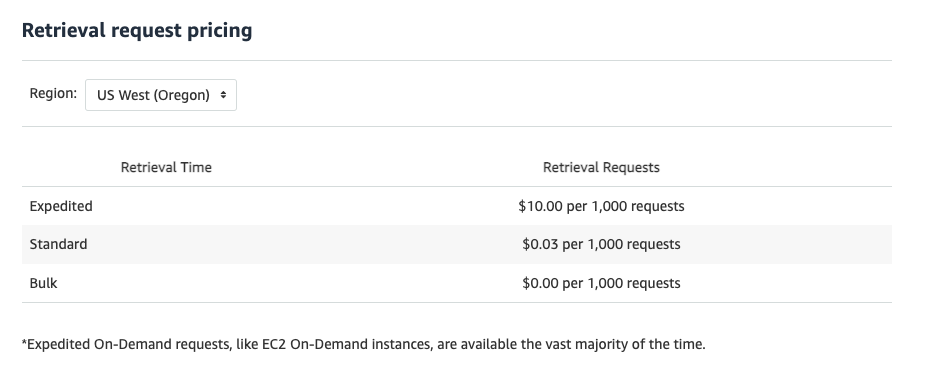The image size is (926, 384).
Task: Click the $0.03 per 1,000 requests price
Action: pyautogui.click(x=601, y=245)
